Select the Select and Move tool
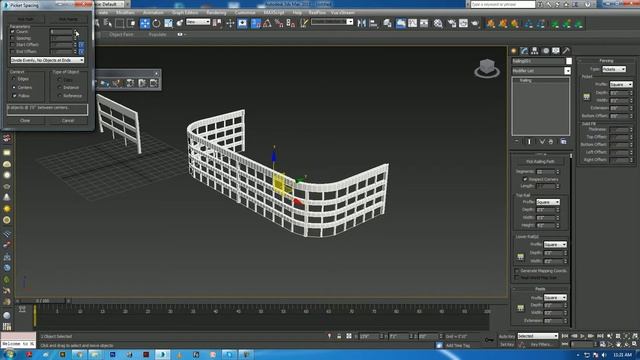Image resolution: width=640 pixels, height=360 pixels. (x=145, y=23)
